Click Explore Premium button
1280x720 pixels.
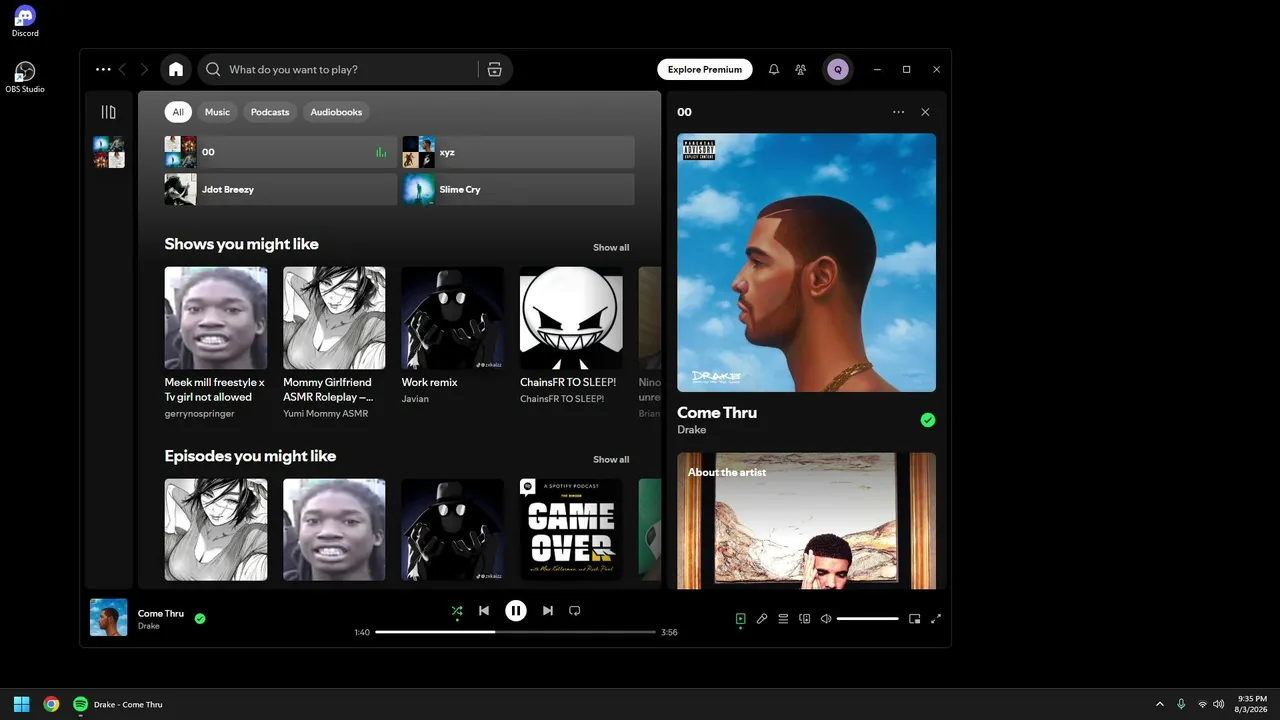(x=705, y=69)
